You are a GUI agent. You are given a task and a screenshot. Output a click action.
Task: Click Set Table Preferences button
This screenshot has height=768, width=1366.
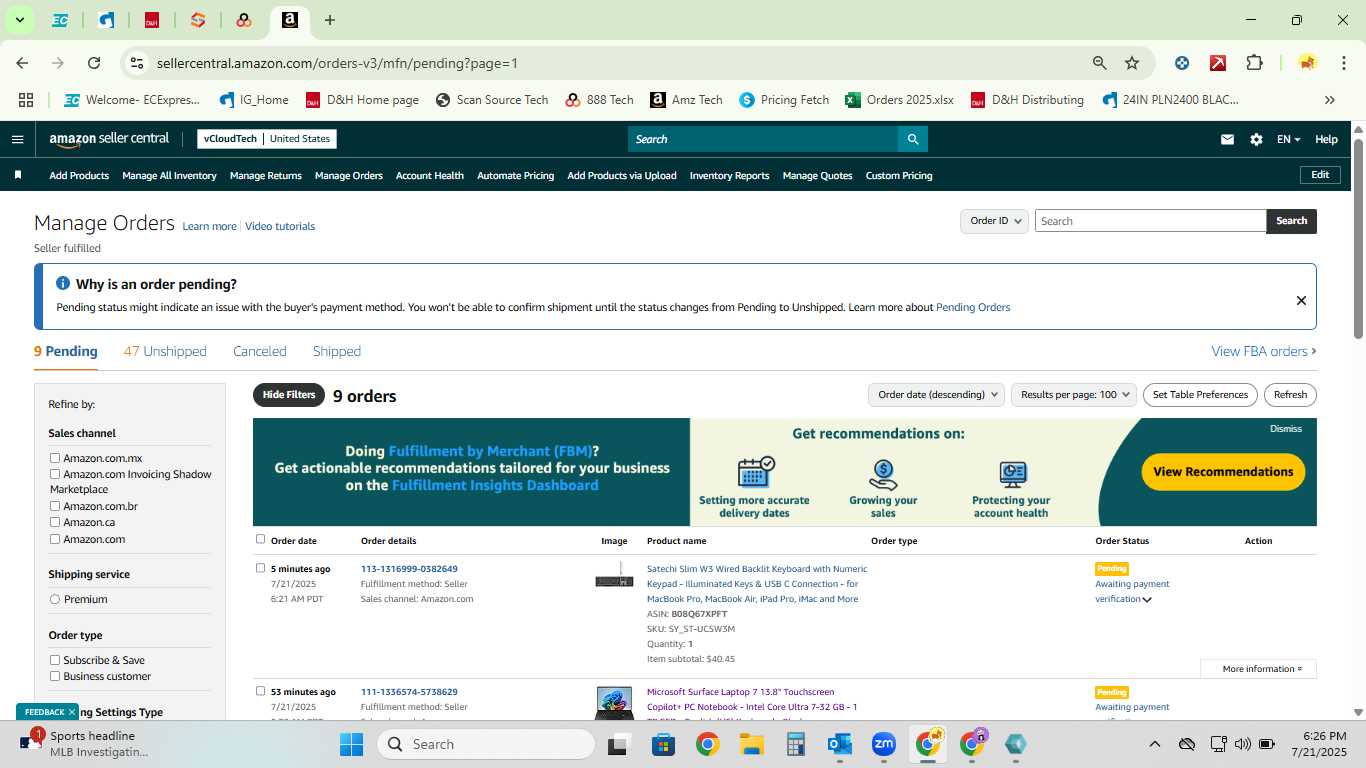pyautogui.click(x=1200, y=395)
